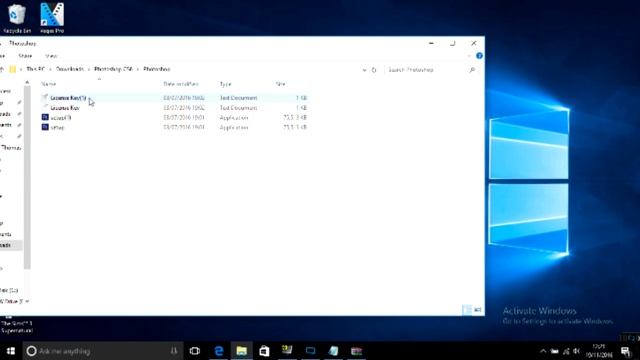640x360 pixels.
Task: Click the Photoshop icon of the setup application
Action: click(x=45, y=127)
